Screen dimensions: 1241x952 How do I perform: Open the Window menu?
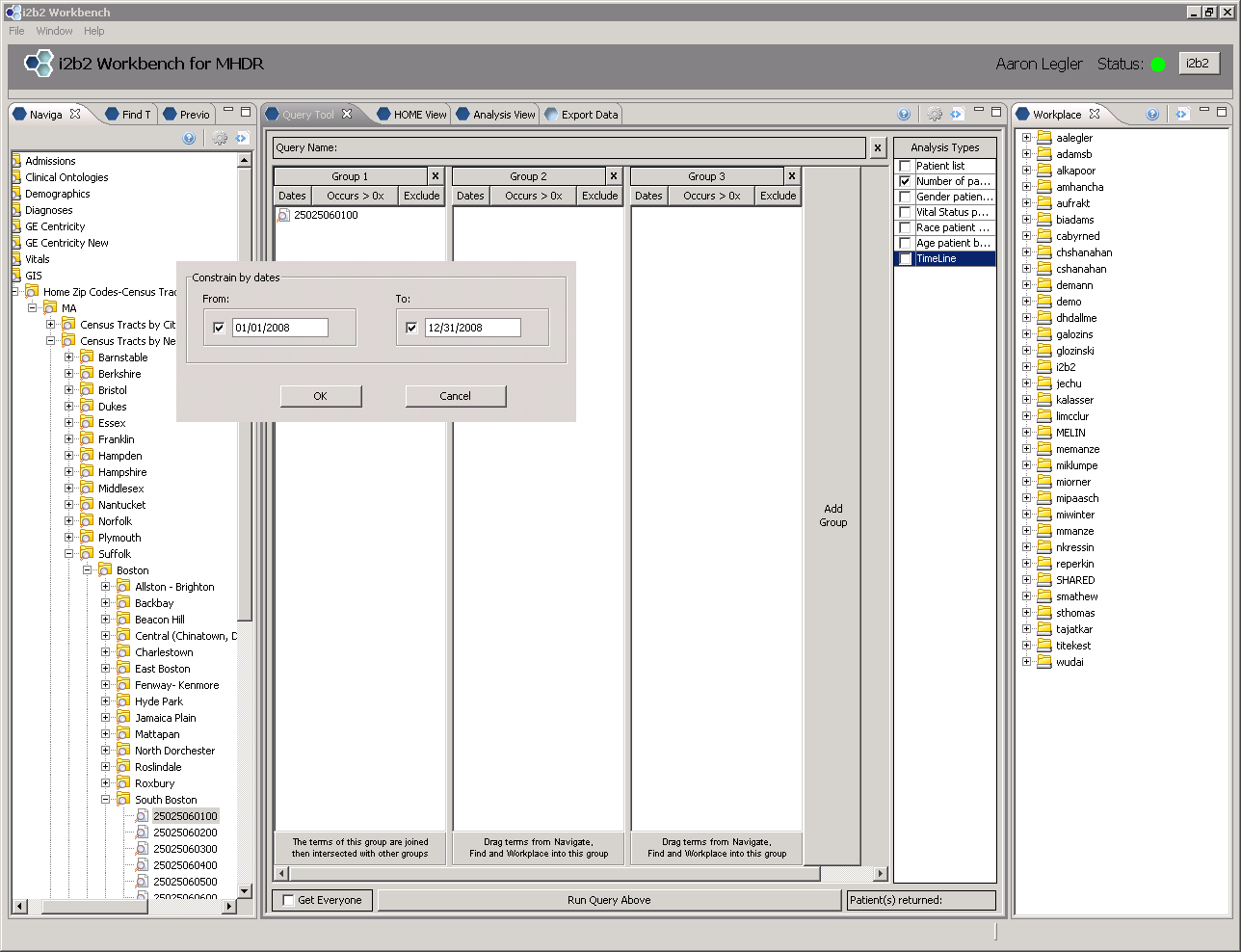[x=54, y=31]
